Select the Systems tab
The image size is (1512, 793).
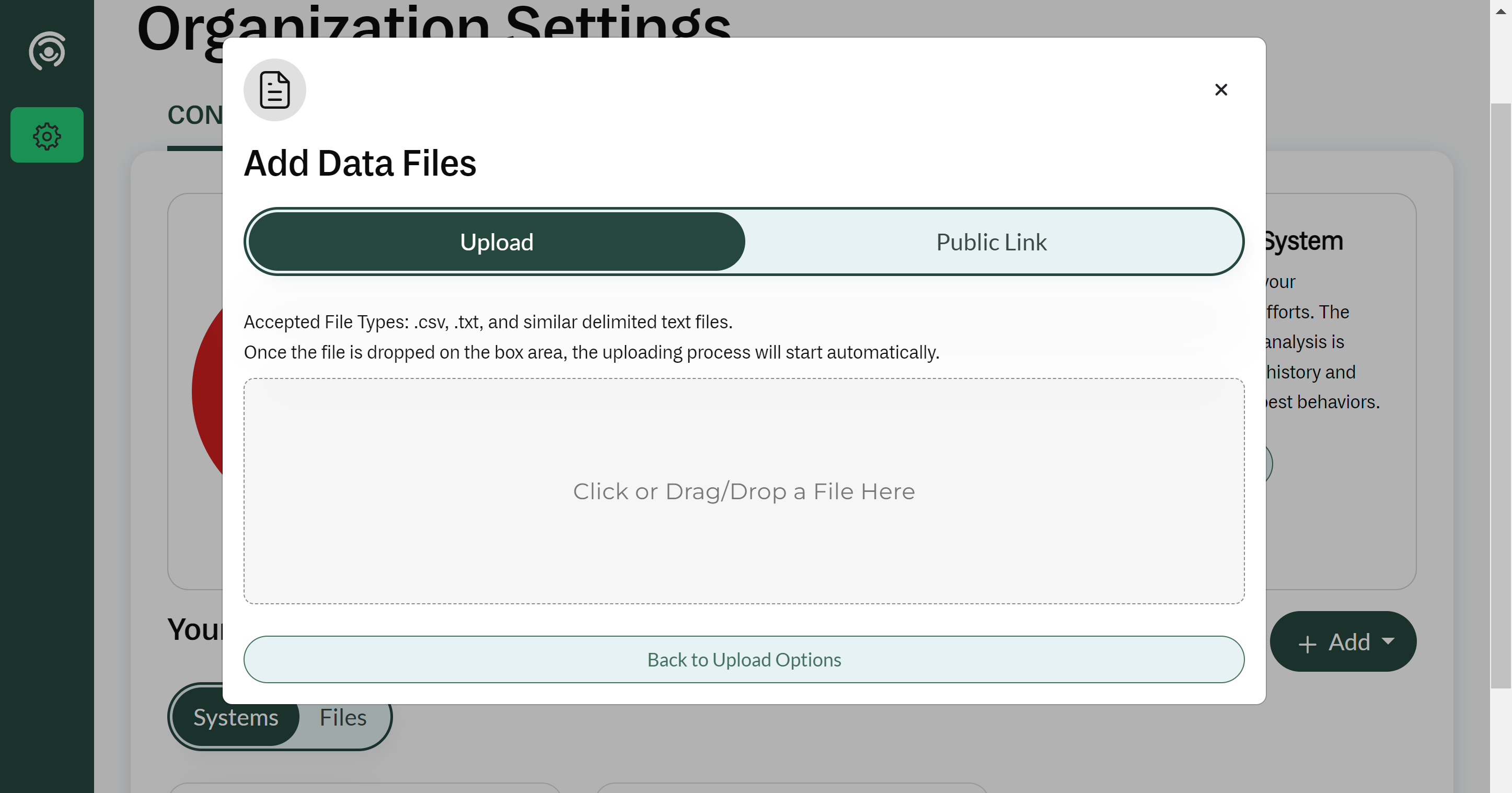(236, 717)
